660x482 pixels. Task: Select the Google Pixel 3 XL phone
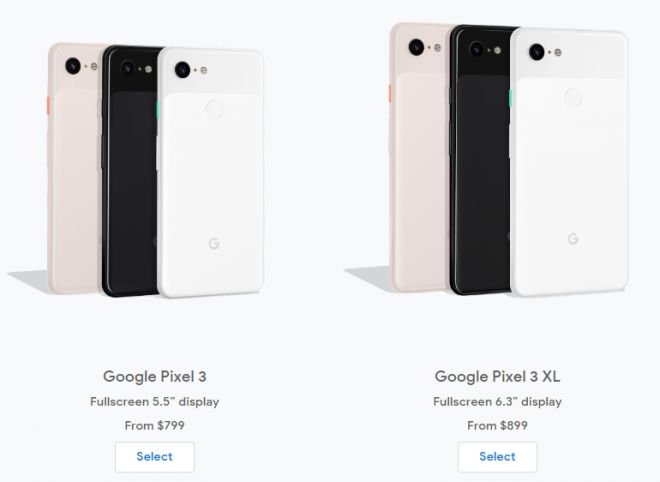pos(497,457)
